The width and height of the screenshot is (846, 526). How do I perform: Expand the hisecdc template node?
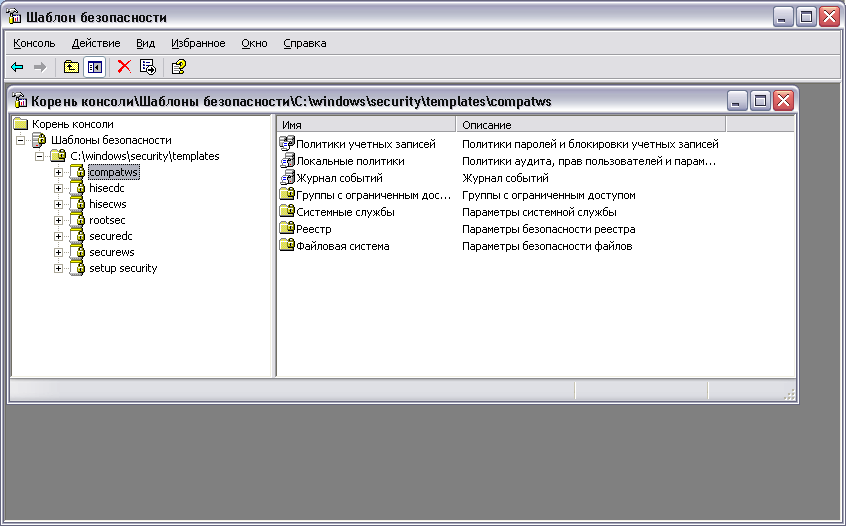[x=58, y=188]
